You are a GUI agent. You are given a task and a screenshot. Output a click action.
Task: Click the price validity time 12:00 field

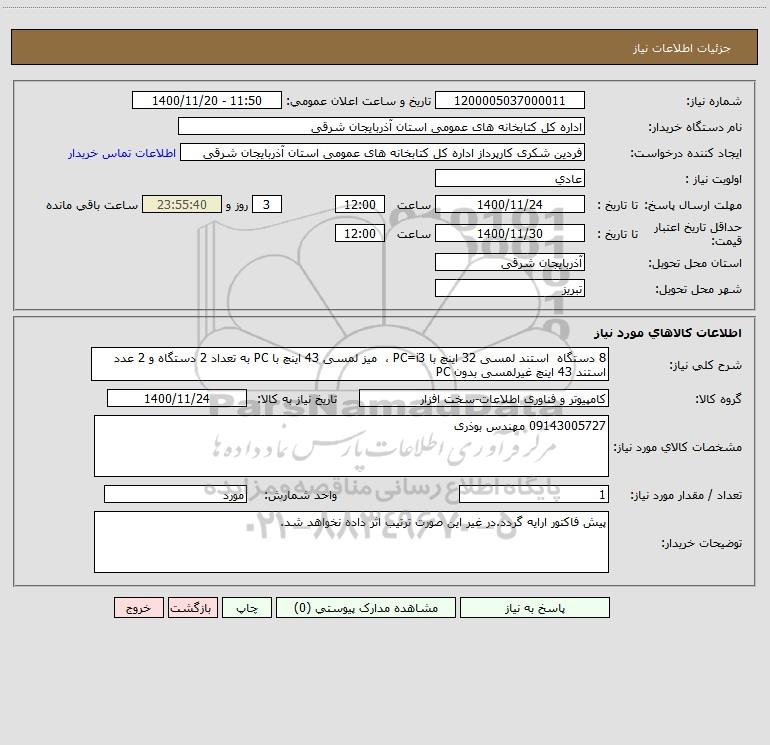[359, 233]
